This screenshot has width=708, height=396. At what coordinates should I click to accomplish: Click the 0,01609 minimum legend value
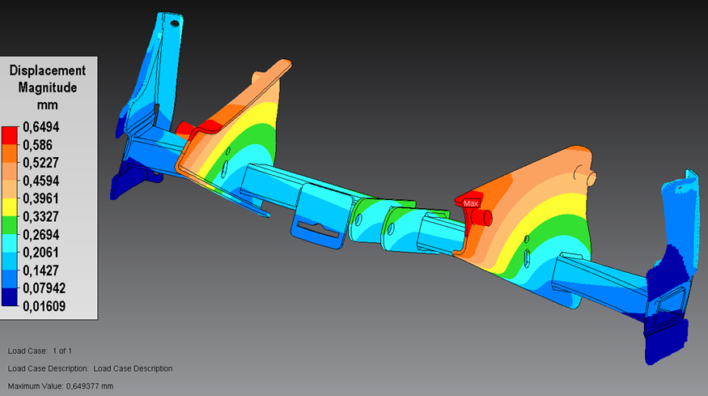[44, 306]
